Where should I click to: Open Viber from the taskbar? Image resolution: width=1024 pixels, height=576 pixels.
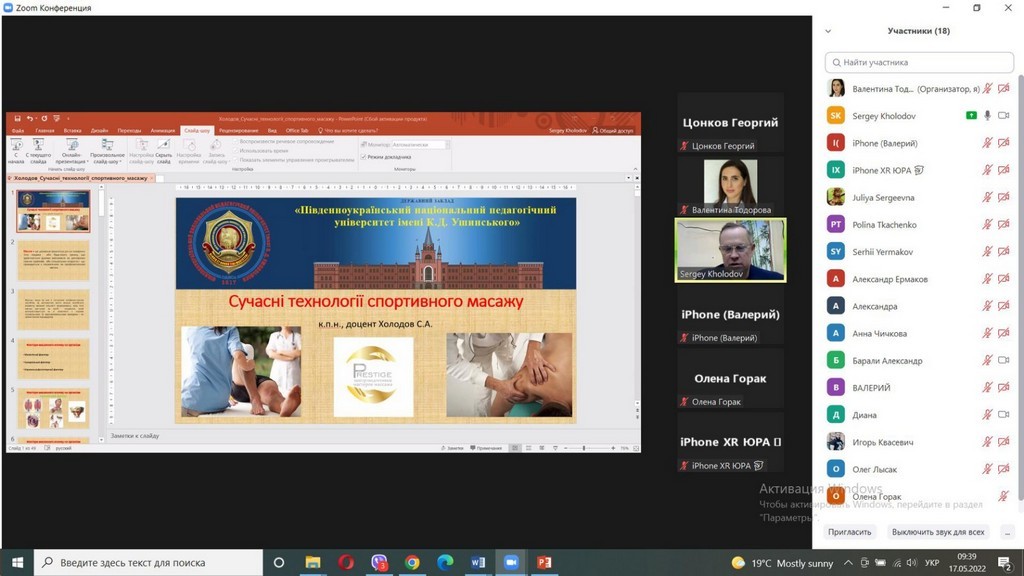[x=379, y=562]
